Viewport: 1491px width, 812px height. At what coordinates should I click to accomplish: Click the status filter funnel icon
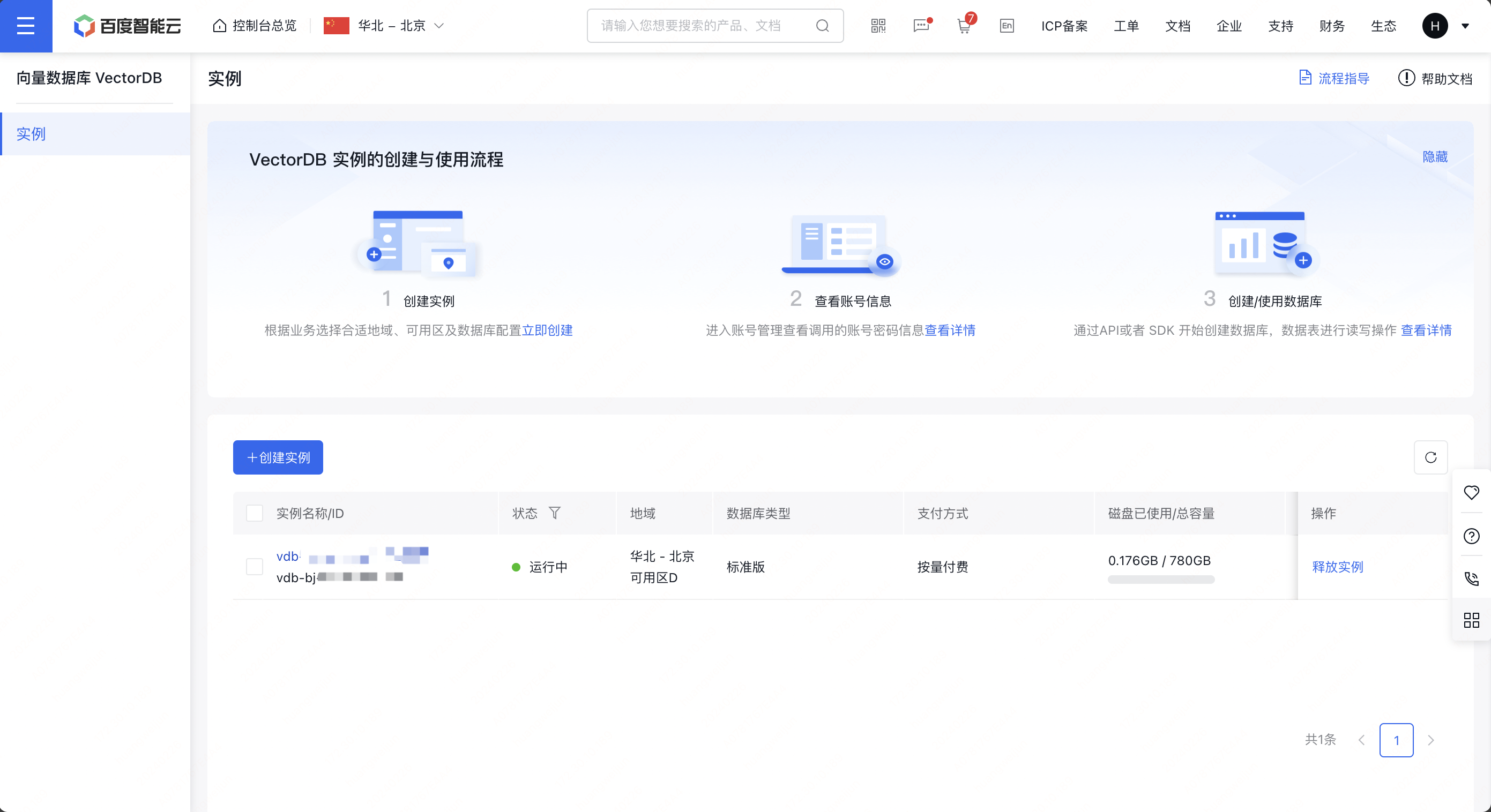click(x=554, y=513)
